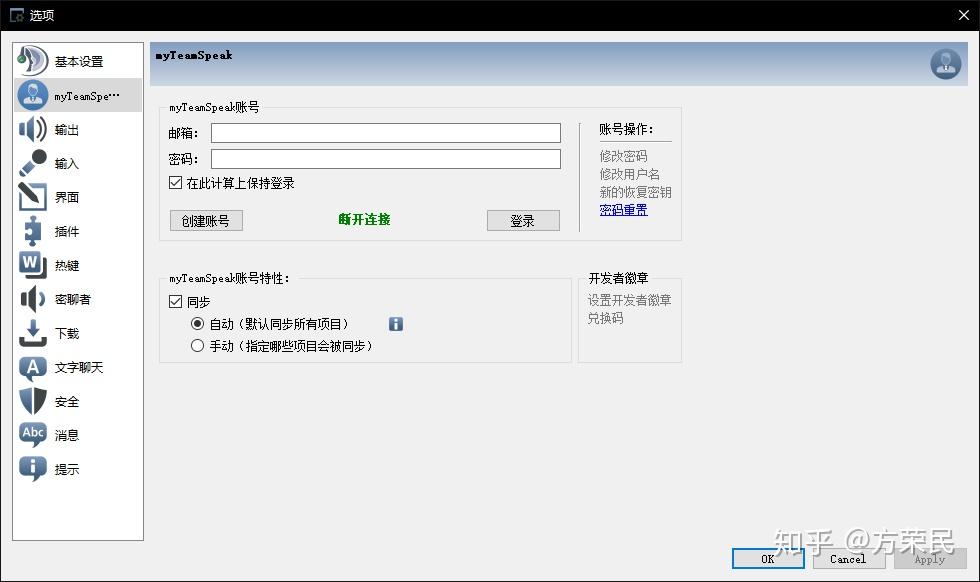This screenshot has height=582, width=980.
Task: Open the 下载 (Download) settings icon
Action: click(33, 333)
